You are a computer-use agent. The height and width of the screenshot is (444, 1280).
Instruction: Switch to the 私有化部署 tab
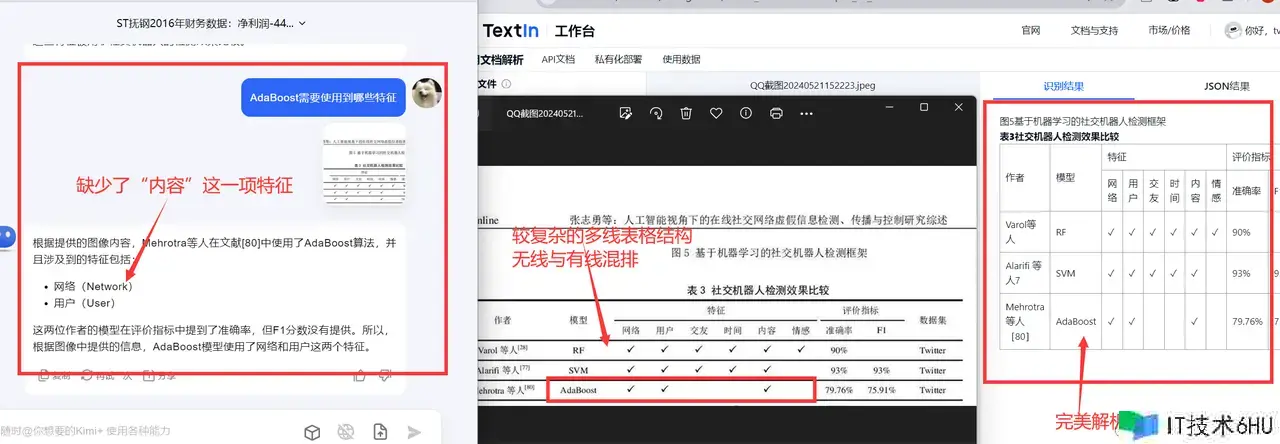[x=618, y=59]
